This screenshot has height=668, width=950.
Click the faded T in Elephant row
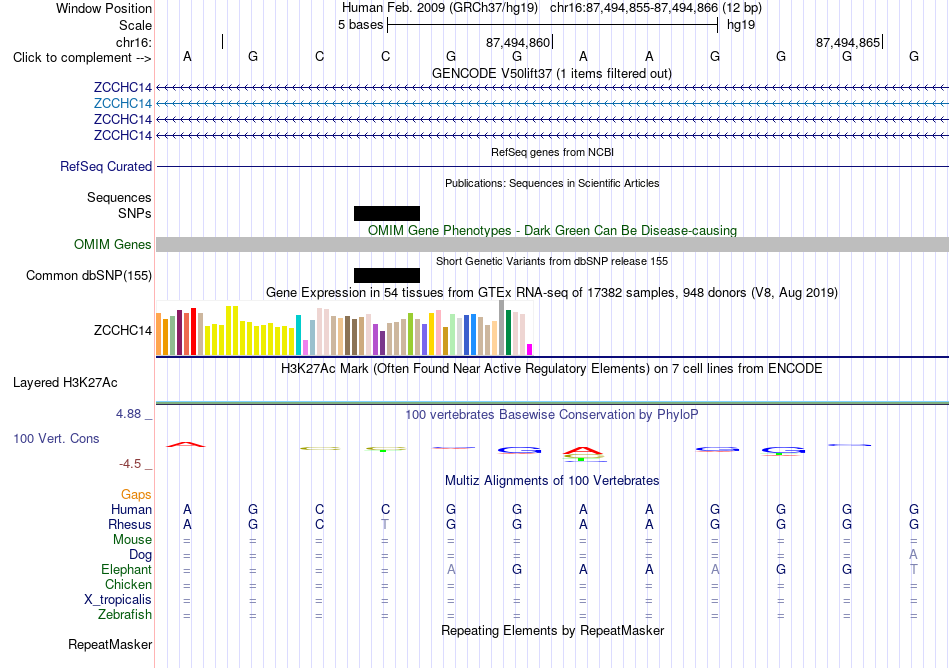[914, 569]
